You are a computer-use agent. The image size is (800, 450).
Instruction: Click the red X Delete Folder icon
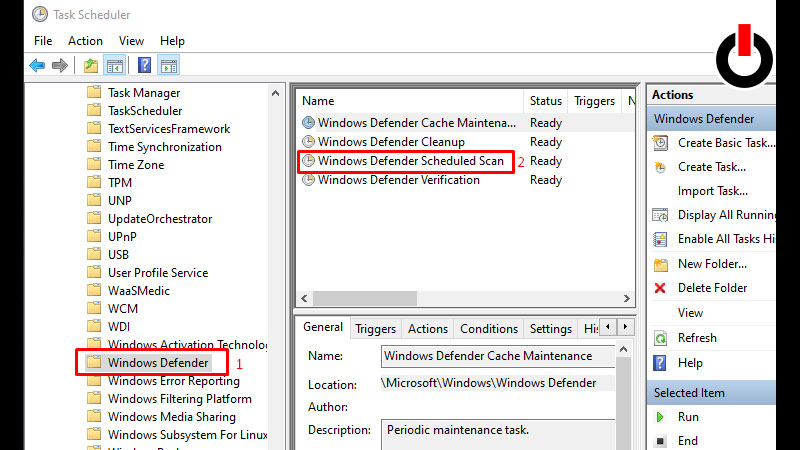pos(660,288)
